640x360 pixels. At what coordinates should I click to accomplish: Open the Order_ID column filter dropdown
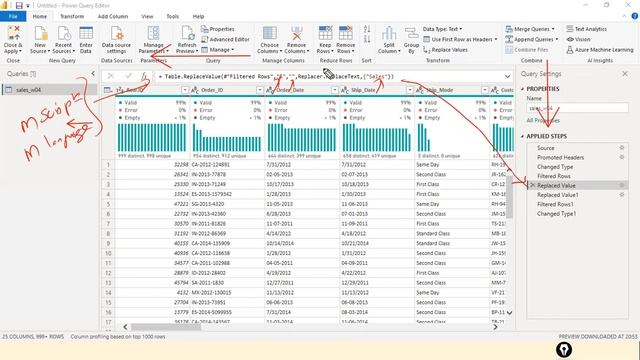click(260, 90)
